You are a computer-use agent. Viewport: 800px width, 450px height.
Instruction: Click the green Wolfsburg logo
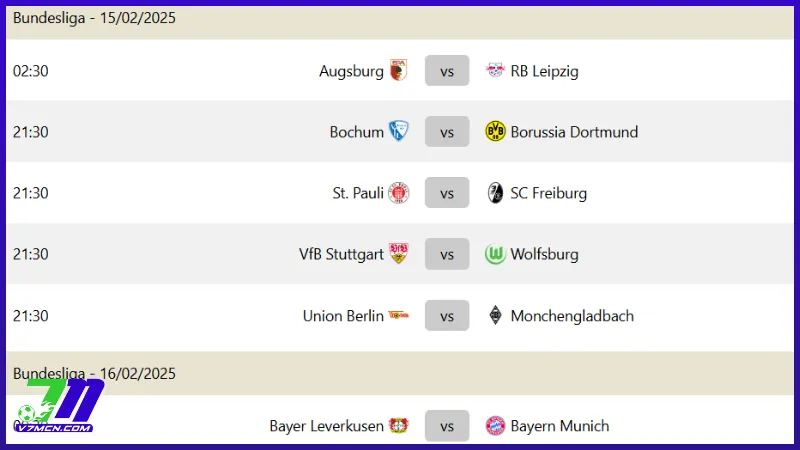point(495,254)
